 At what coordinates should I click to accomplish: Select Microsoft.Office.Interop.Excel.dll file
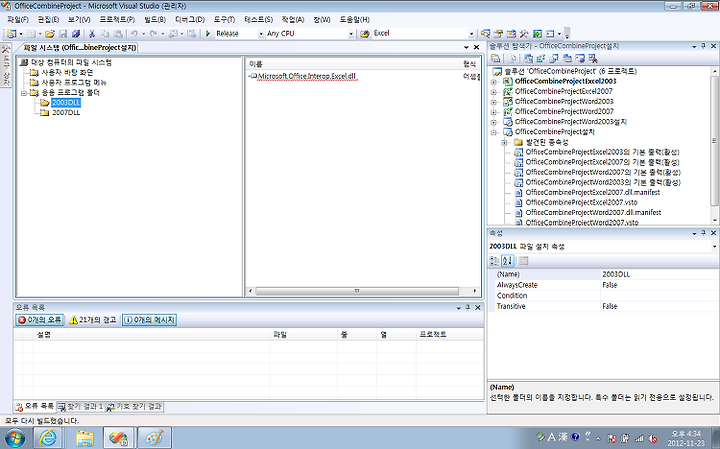tap(307, 76)
